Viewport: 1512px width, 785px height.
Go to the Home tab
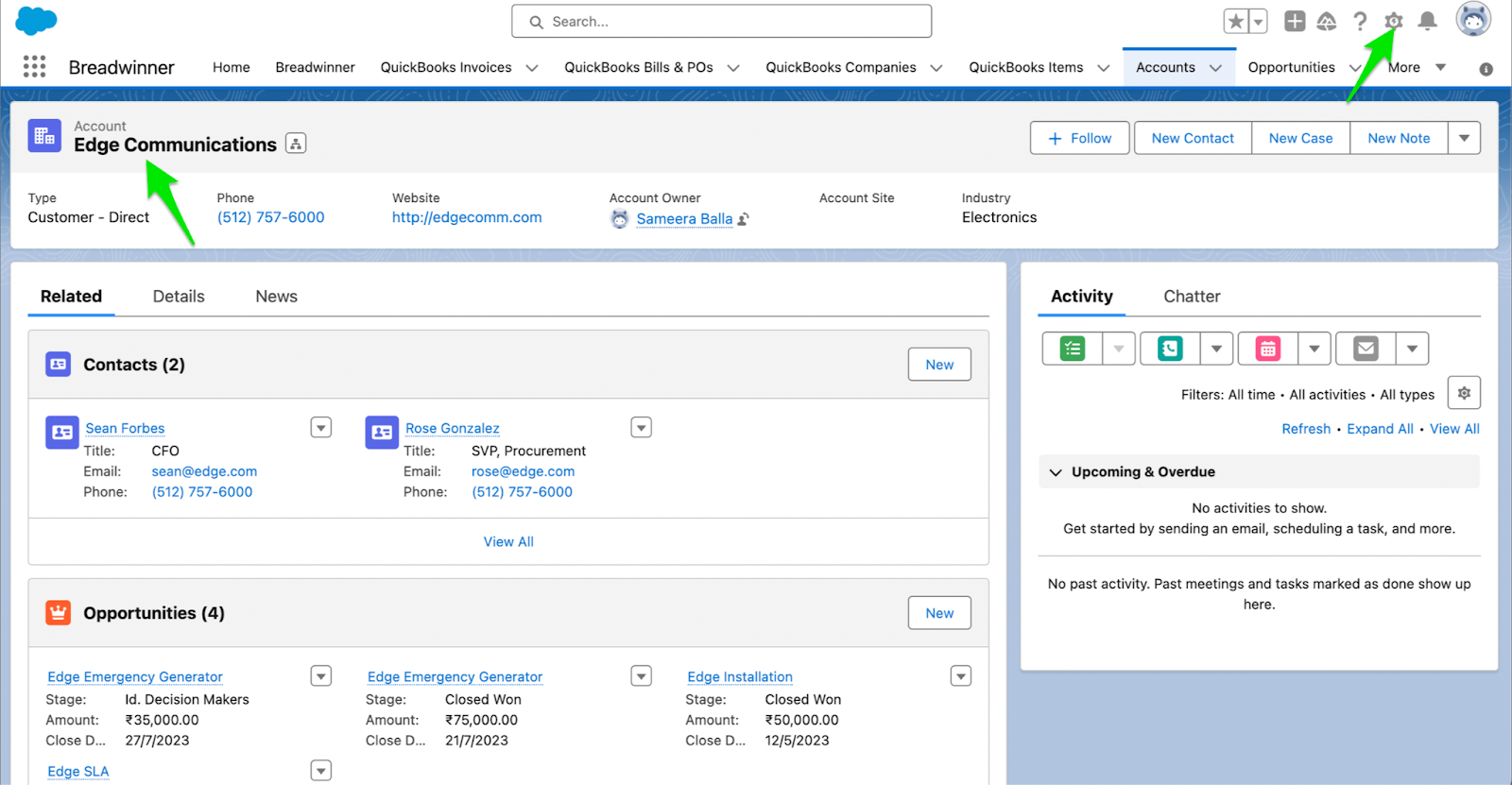232,67
